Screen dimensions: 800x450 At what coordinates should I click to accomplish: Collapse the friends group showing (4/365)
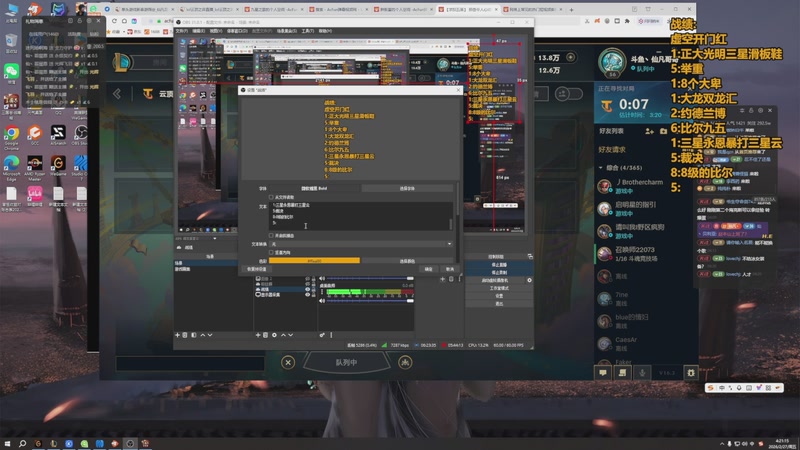601,167
